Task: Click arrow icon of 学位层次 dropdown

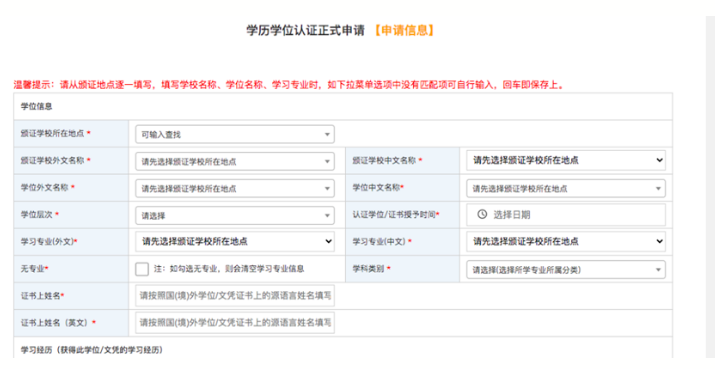Action: (327, 216)
